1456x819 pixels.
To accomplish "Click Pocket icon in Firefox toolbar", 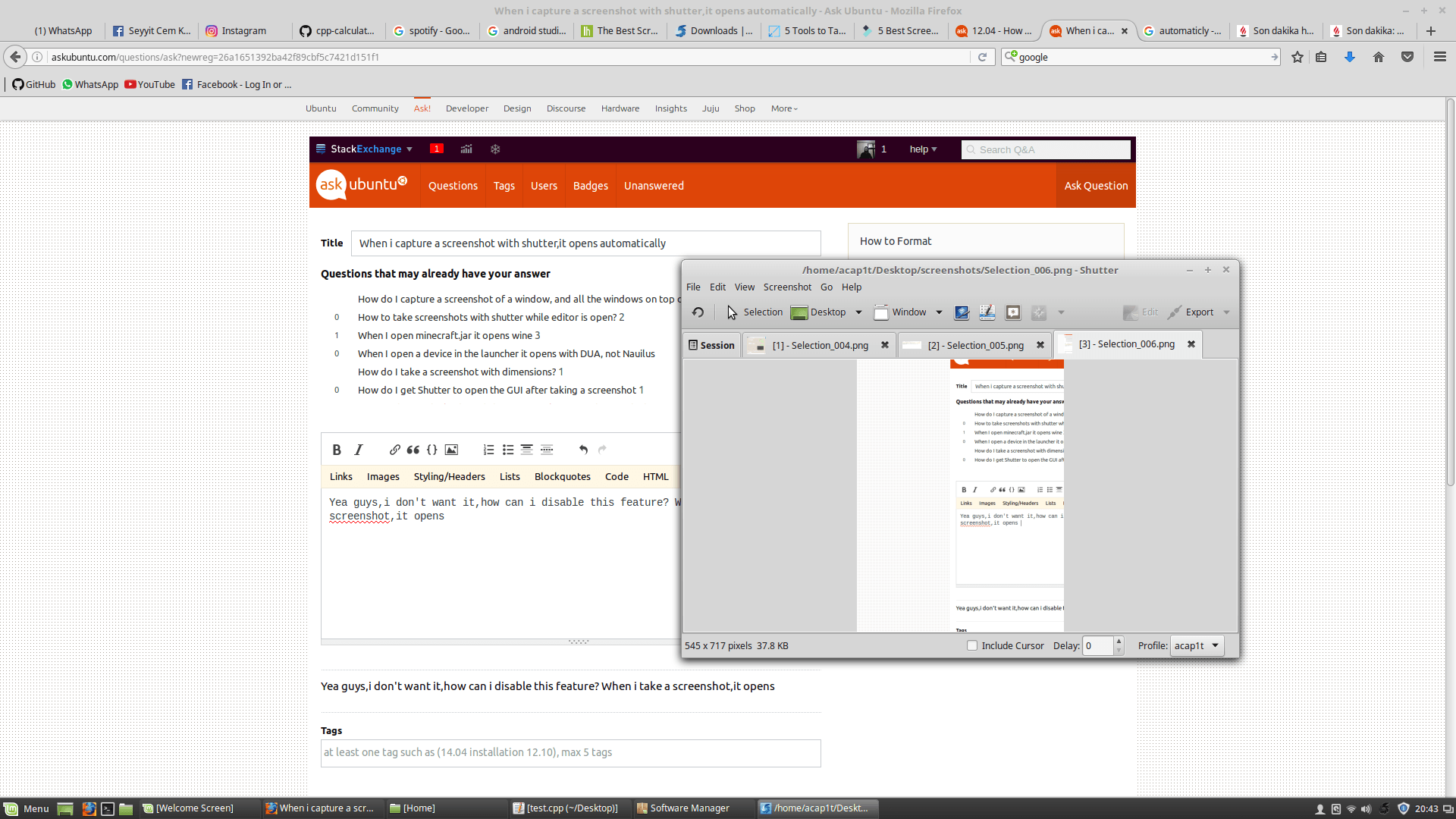I will tap(1407, 57).
